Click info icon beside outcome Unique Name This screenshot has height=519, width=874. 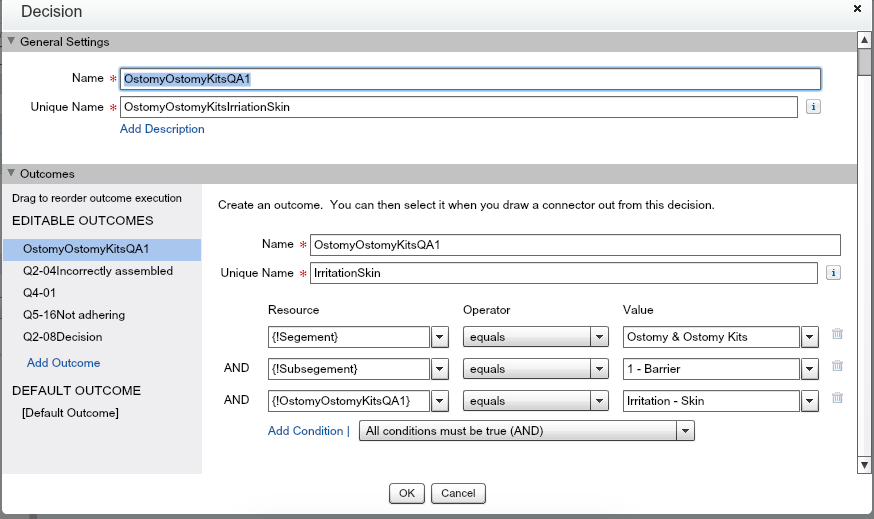(x=833, y=273)
